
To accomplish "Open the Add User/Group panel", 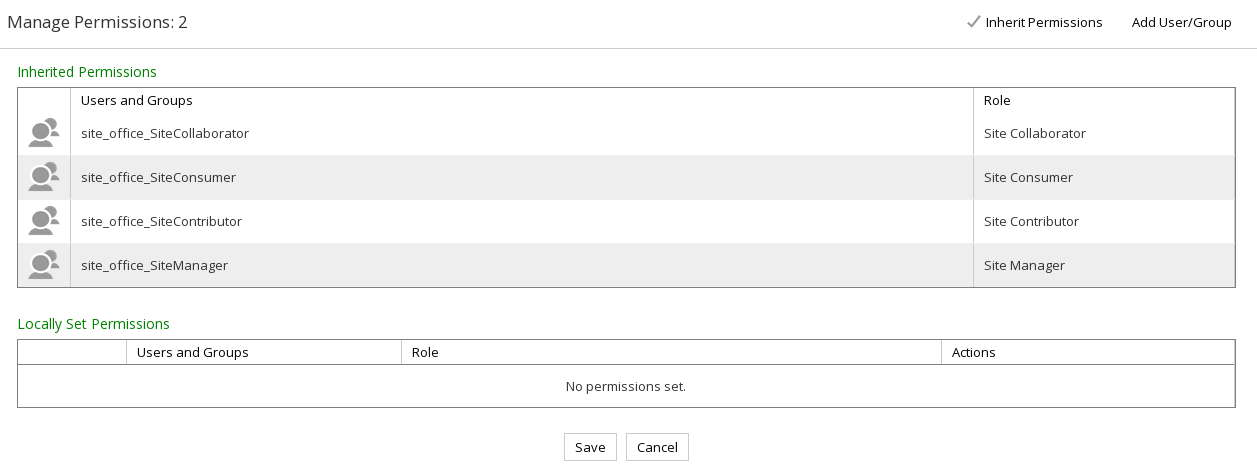I will [1181, 22].
